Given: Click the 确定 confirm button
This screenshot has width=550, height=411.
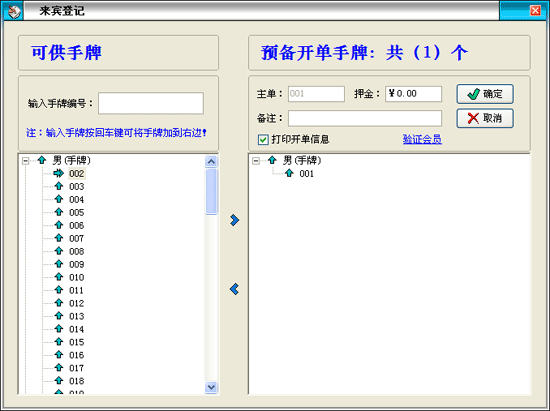Looking at the screenshot, I should coord(485,94).
